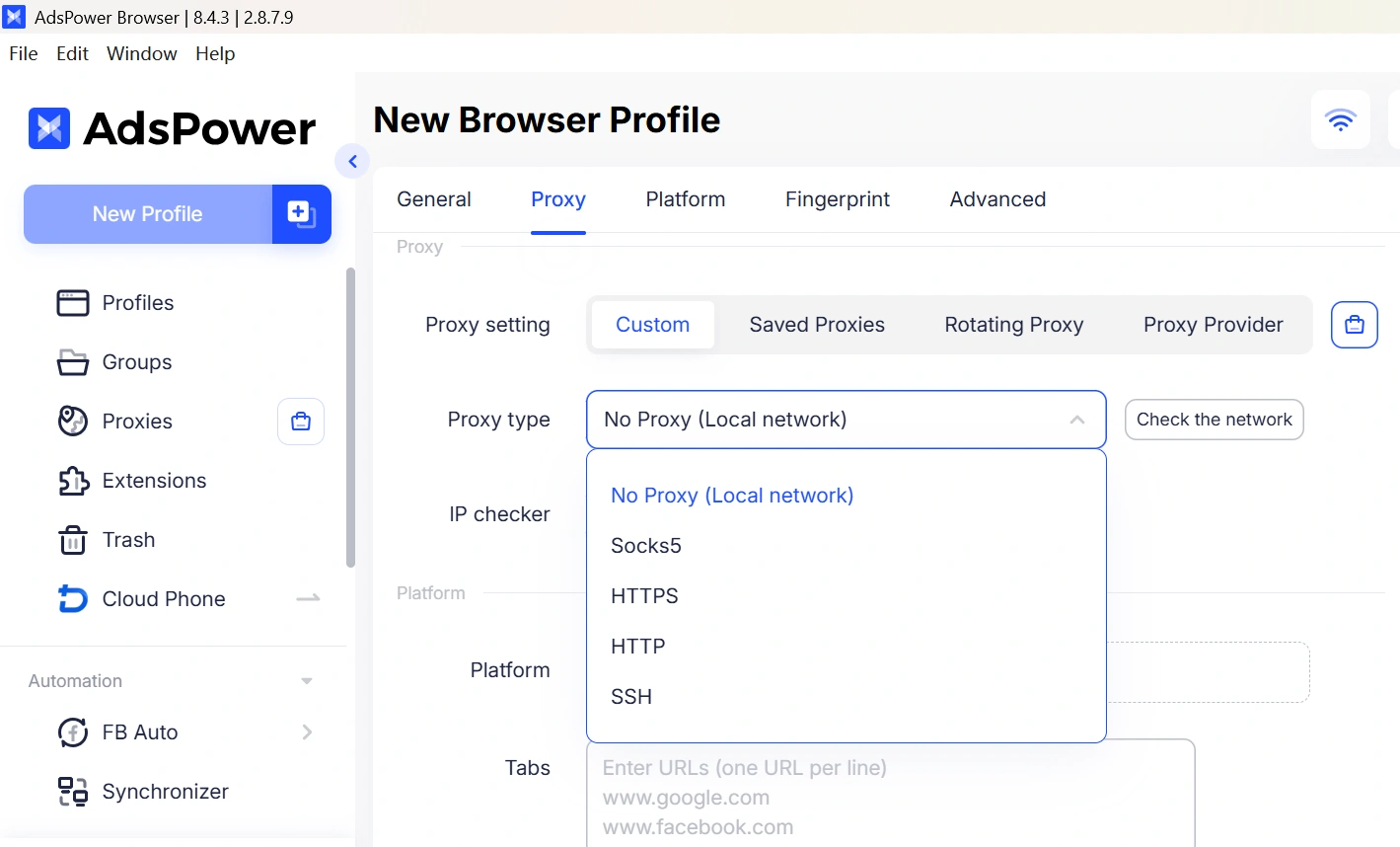Click the New Profile button
The image size is (1400, 847).
click(x=148, y=214)
